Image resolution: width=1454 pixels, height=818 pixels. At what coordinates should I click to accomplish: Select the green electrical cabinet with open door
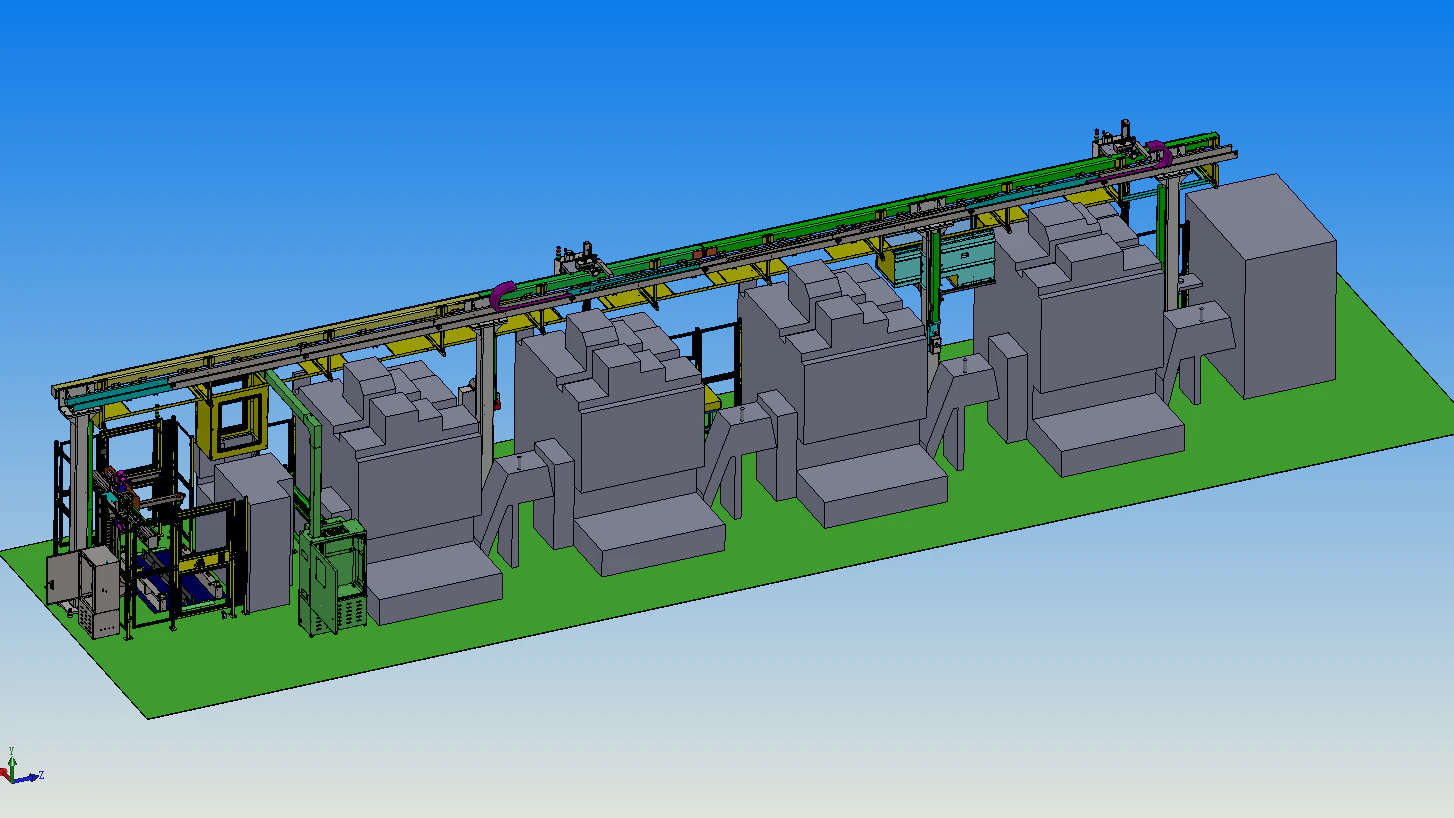click(330, 578)
